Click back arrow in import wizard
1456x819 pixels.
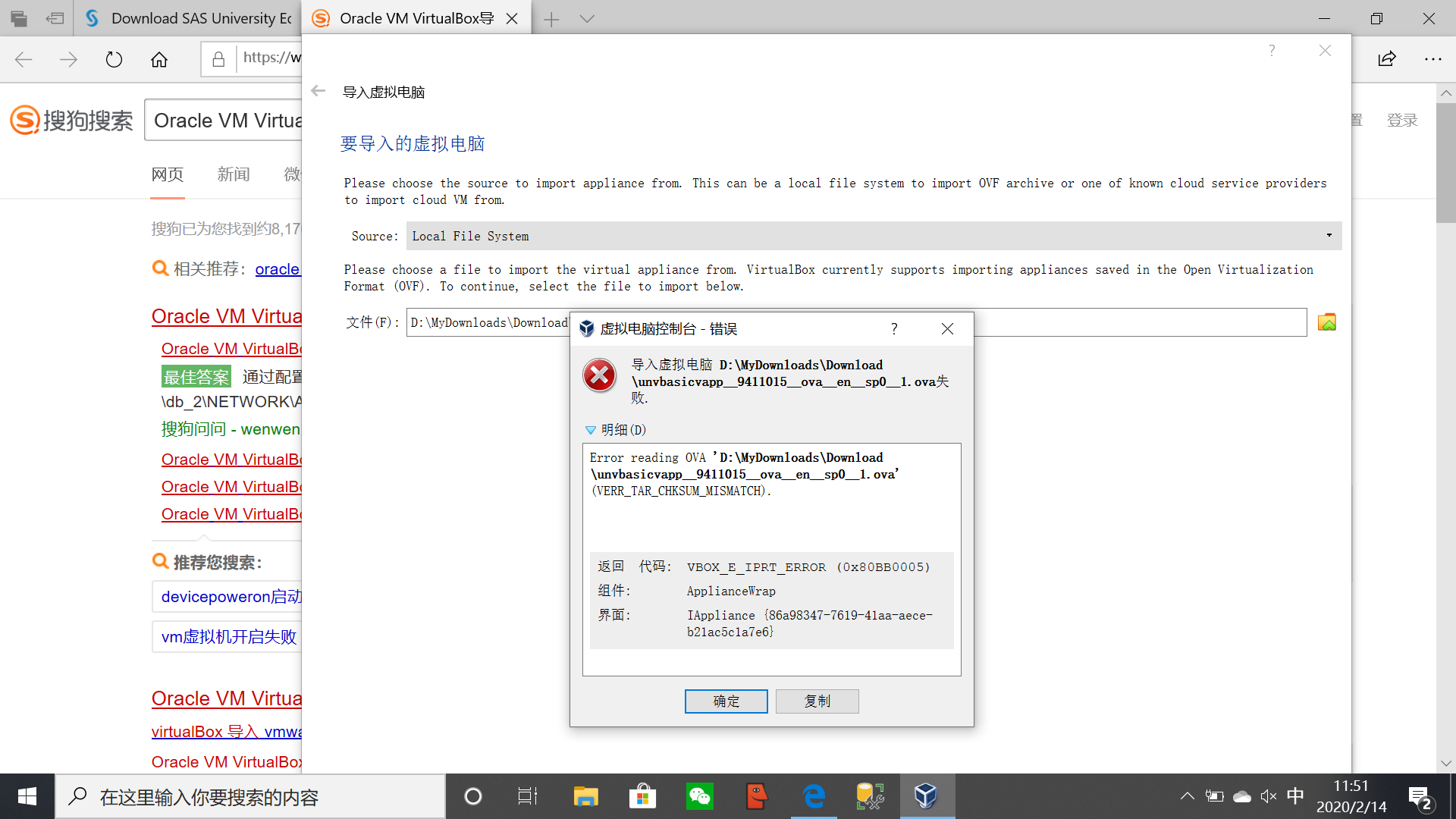pyautogui.click(x=318, y=91)
